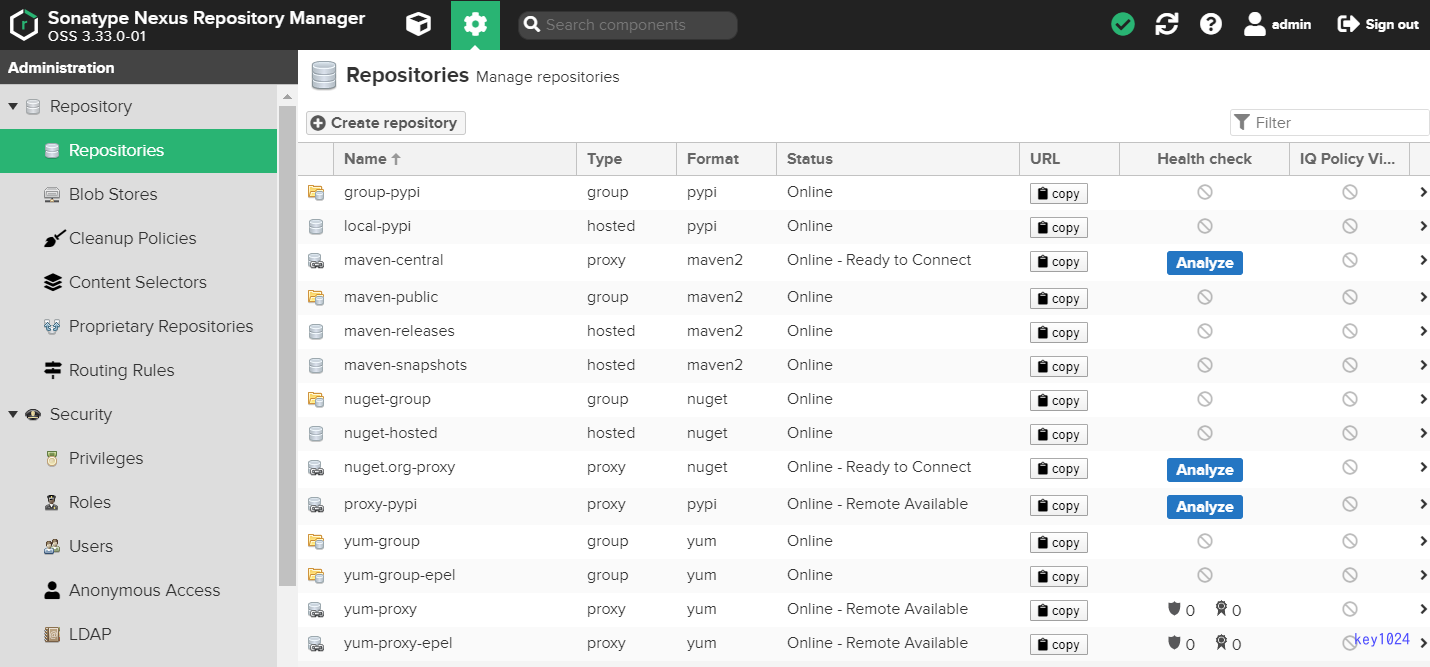Open details arrow for maven-central row
This screenshot has width=1430, height=667.
(1423, 260)
